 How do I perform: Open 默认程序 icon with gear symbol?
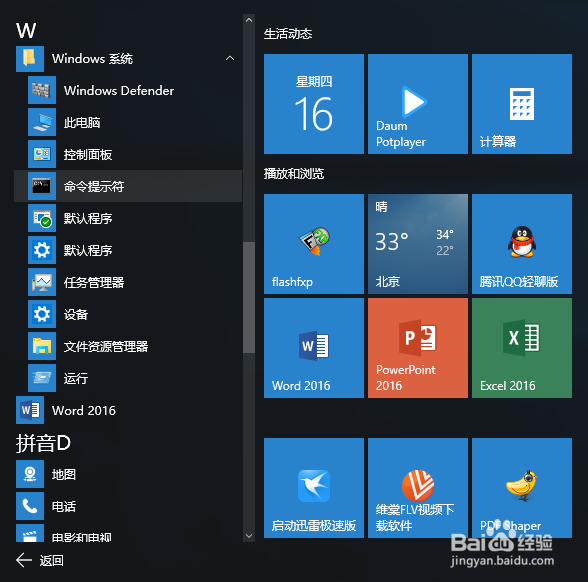point(42,250)
